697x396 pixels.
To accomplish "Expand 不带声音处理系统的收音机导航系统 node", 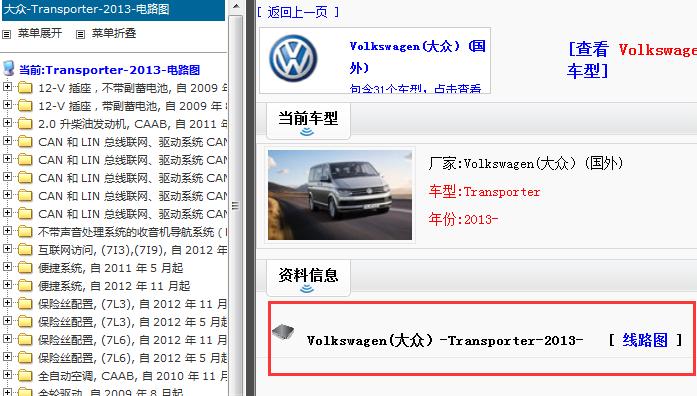I will (7, 231).
